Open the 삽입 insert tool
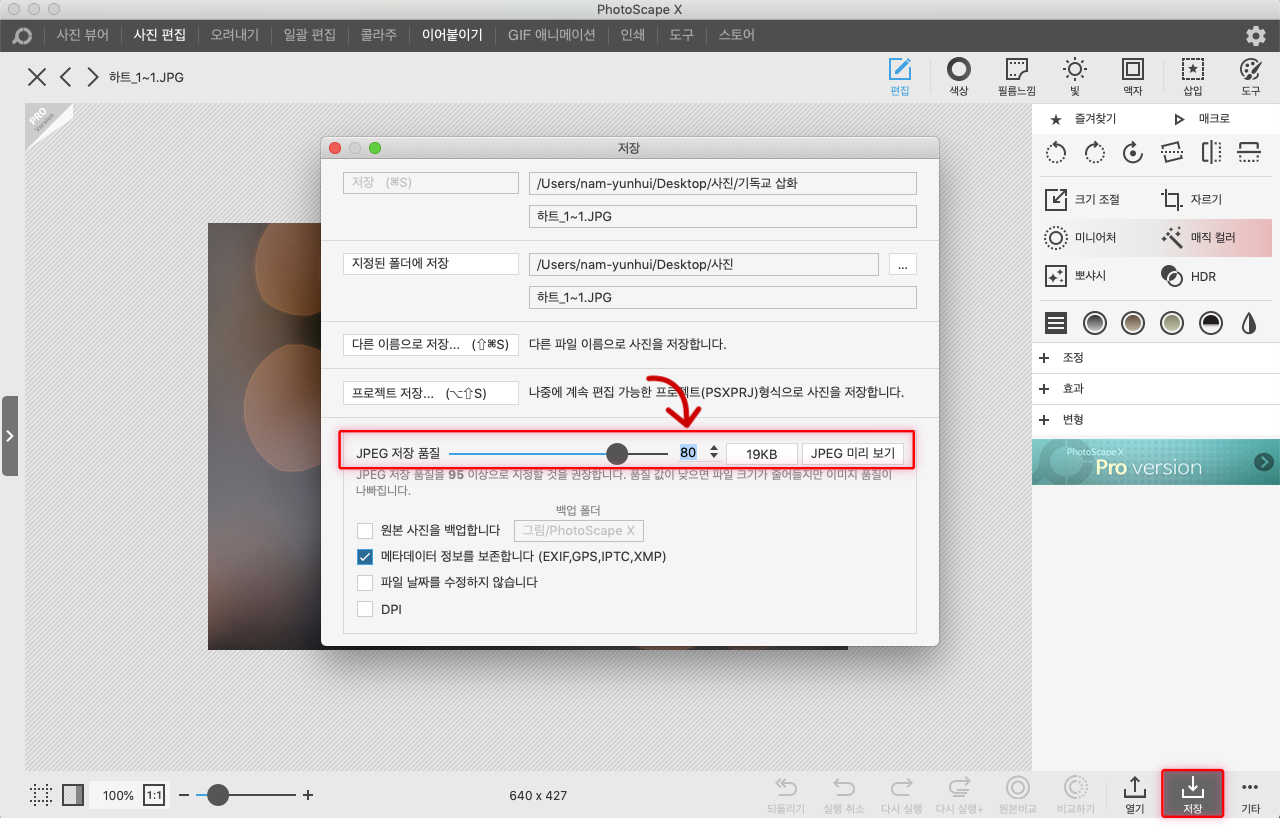This screenshot has height=836, width=1280. [x=1192, y=76]
